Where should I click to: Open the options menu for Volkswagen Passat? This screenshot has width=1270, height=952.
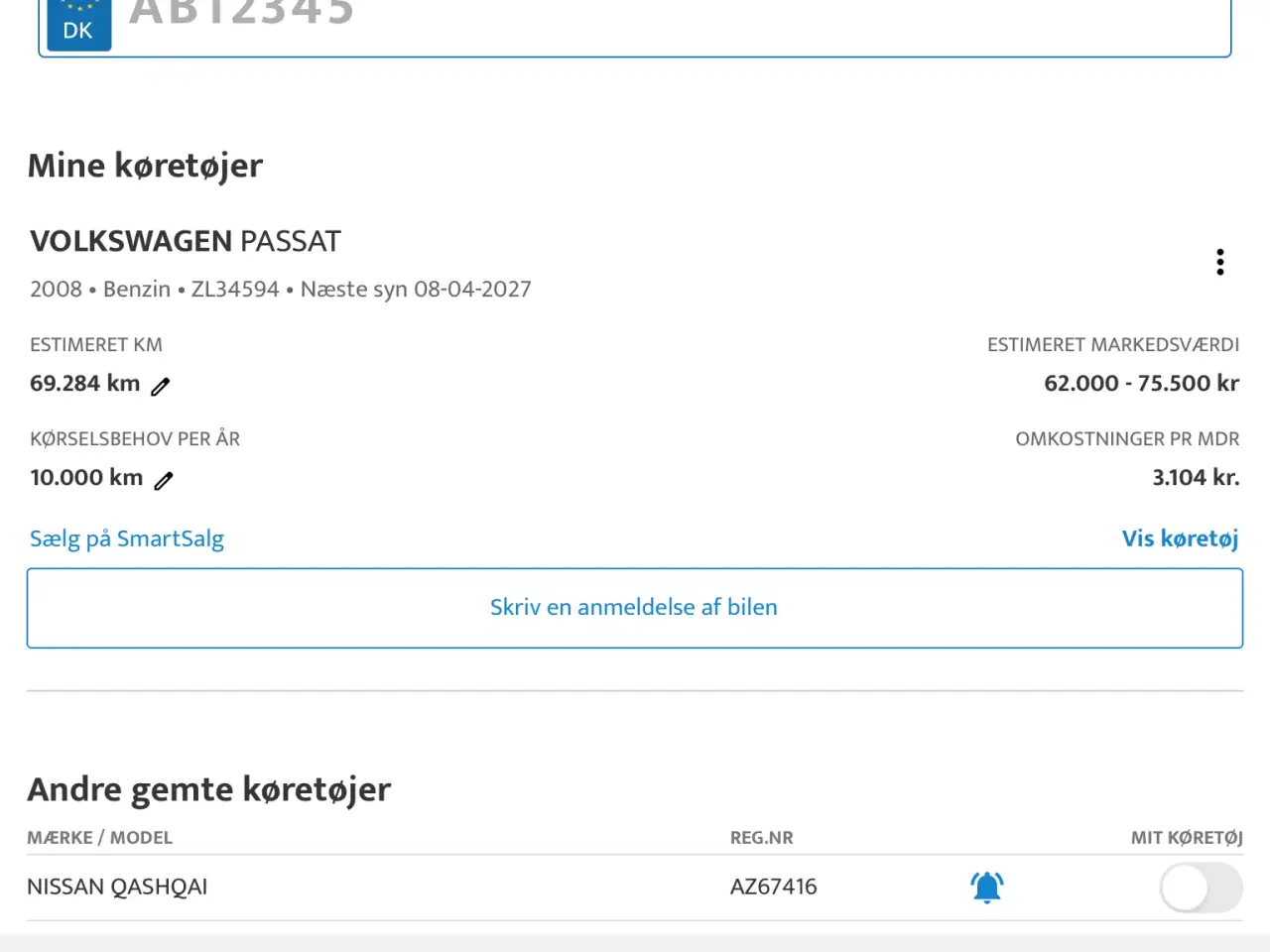[x=1219, y=262]
